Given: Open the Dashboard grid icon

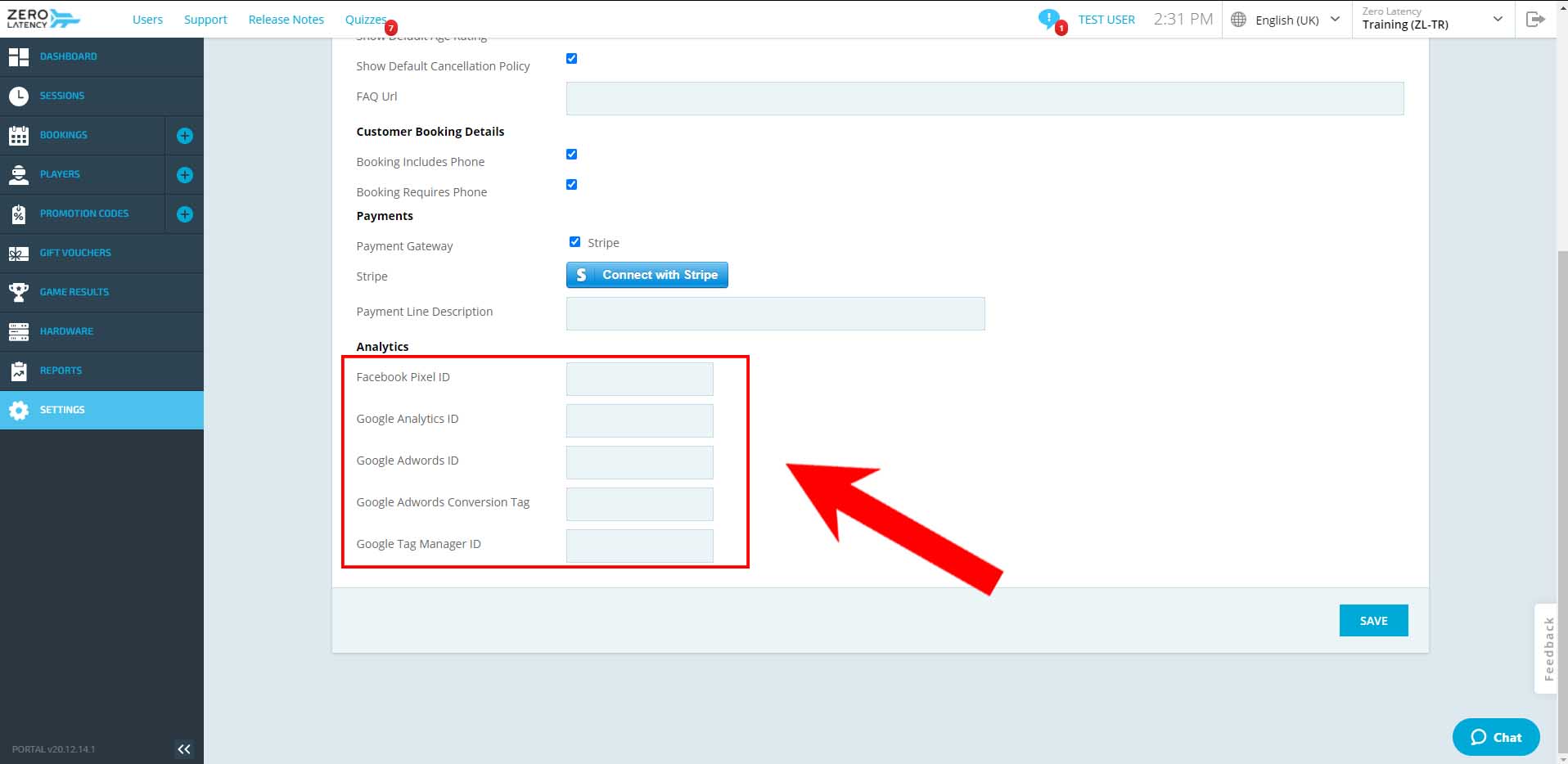Looking at the screenshot, I should (x=19, y=56).
